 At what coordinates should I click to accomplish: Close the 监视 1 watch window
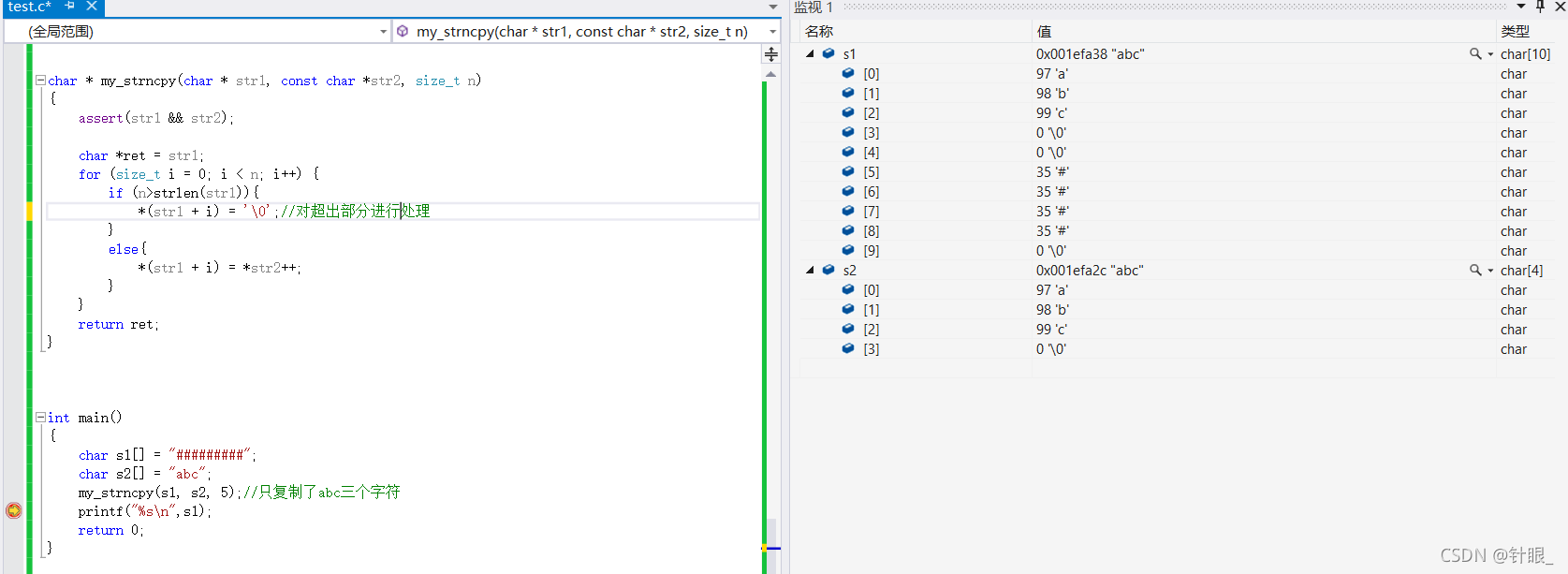point(1561,7)
